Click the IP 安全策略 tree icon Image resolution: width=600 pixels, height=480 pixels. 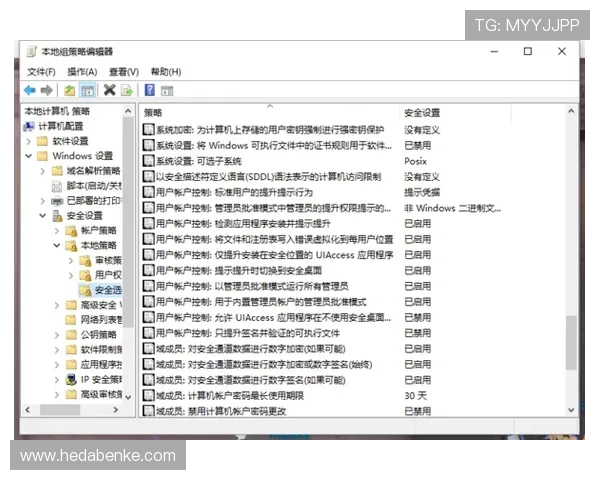tap(71, 380)
